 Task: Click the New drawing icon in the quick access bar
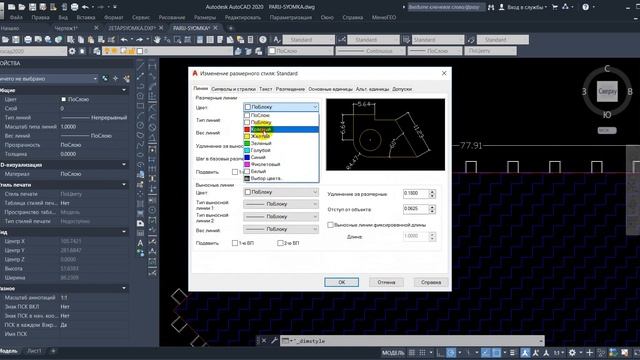tap(11, 7)
